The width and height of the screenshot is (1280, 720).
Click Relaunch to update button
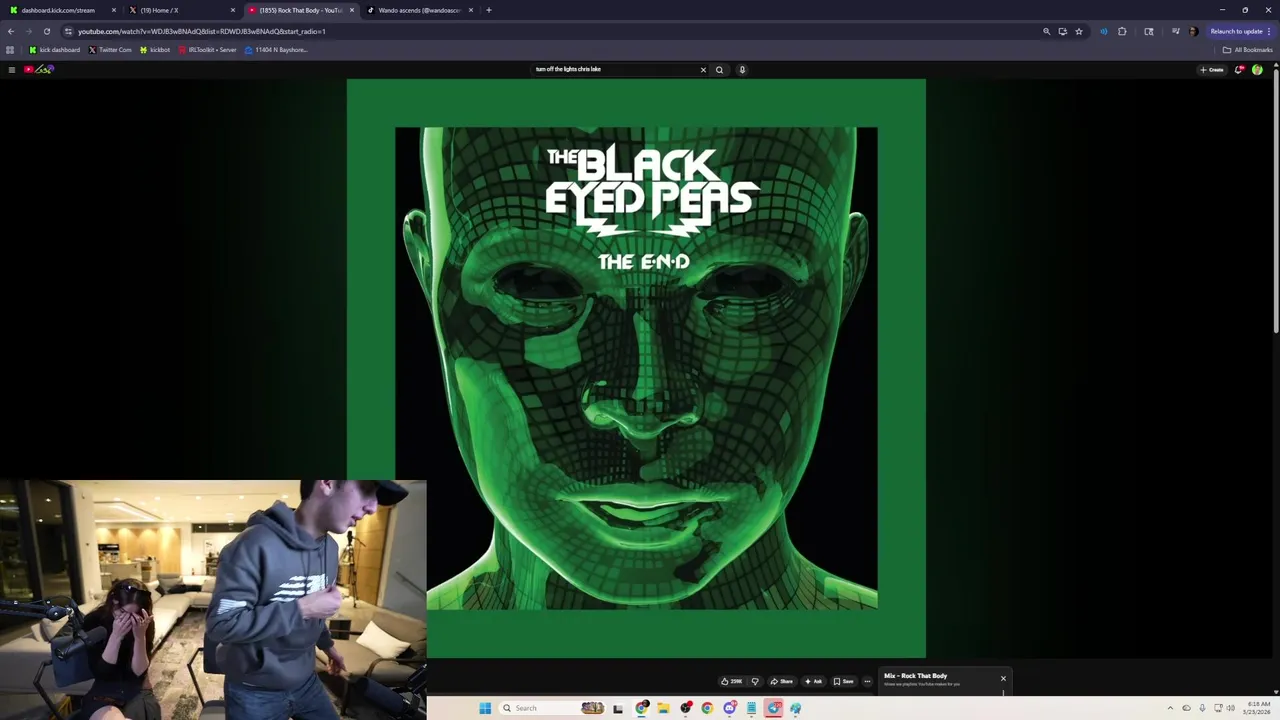(x=1240, y=31)
